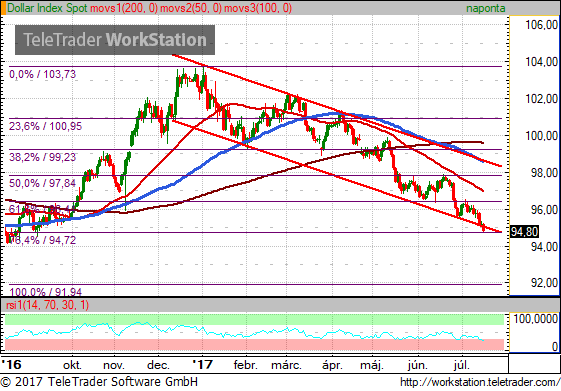Click the 2017 TeleTrader Software GmbH copyright text
Image resolution: width=561 pixels, height=391 pixels.
tap(99, 382)
